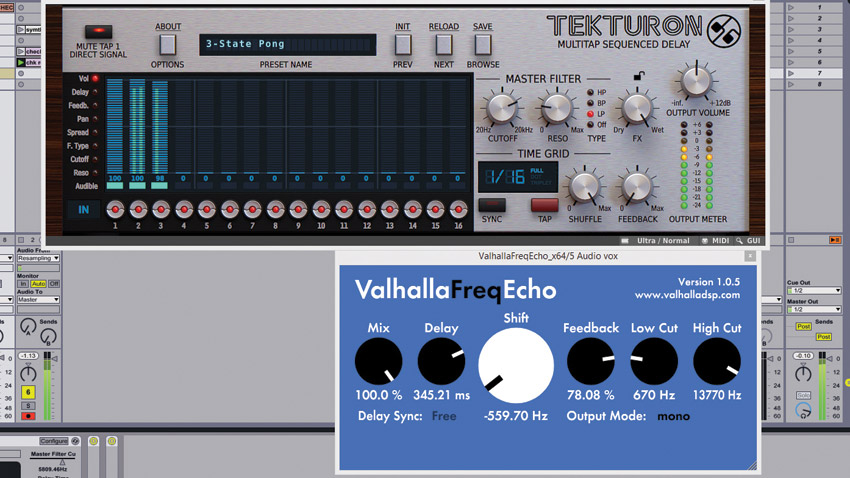Open Cue Out 1/2 dropdown

tap(814, 291)
